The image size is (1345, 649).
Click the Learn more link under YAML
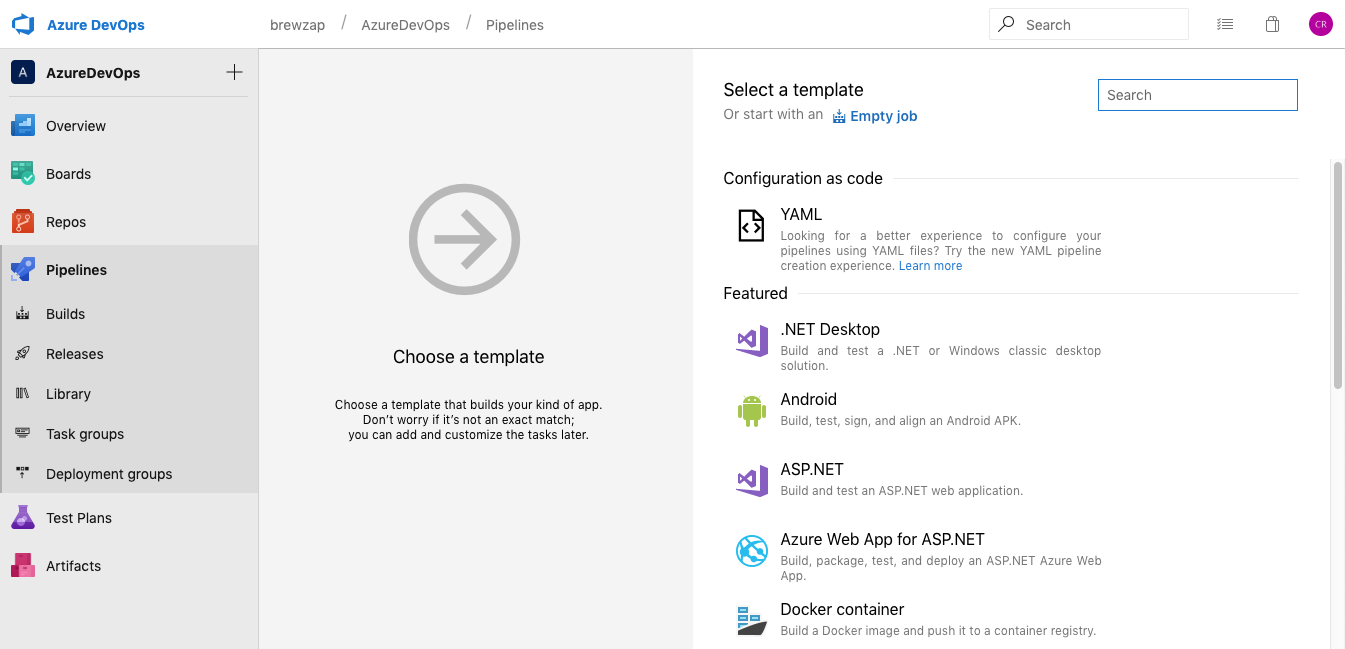click(930, 266)
